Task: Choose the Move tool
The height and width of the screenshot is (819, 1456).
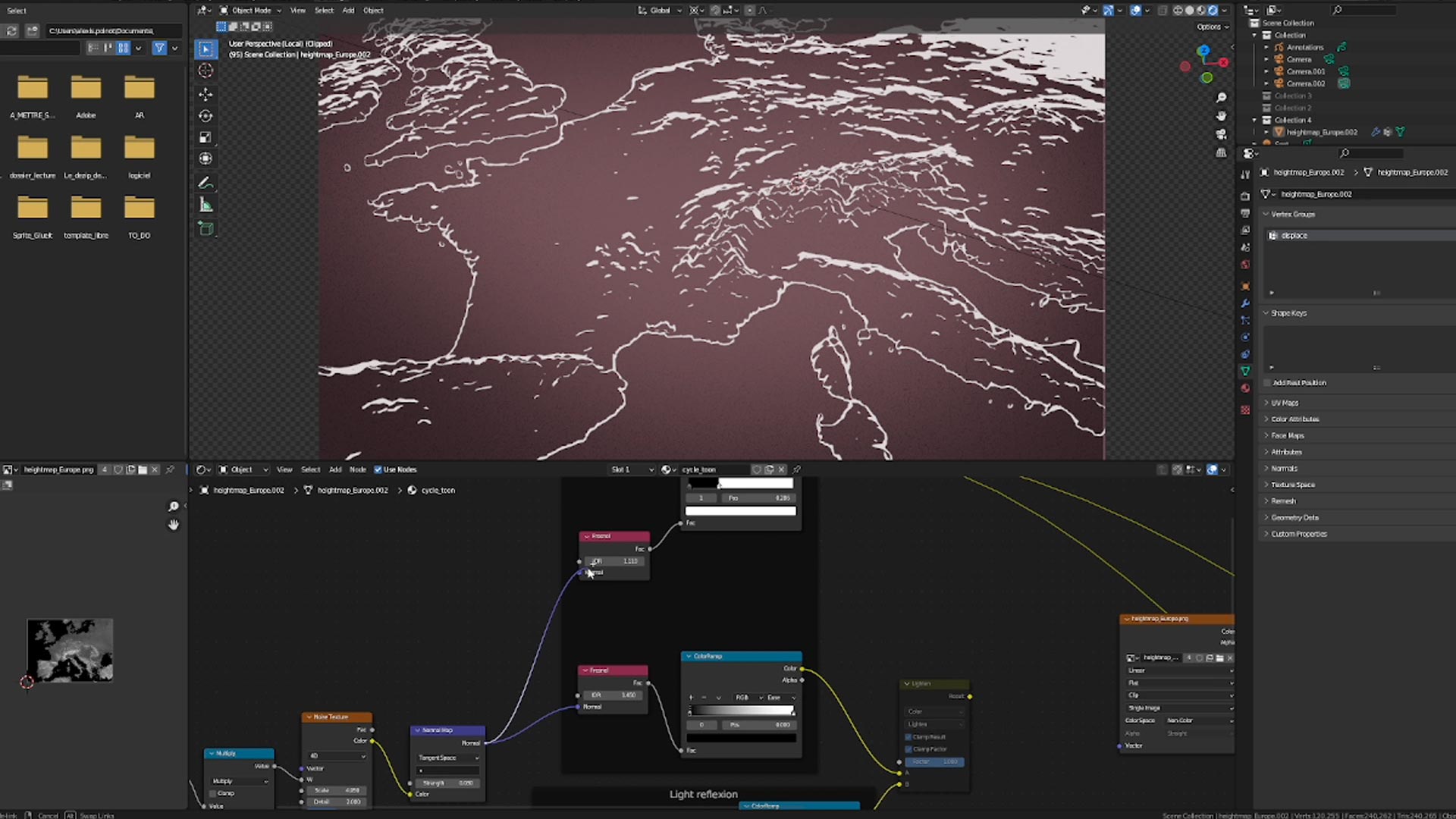Action: [206, 94]
